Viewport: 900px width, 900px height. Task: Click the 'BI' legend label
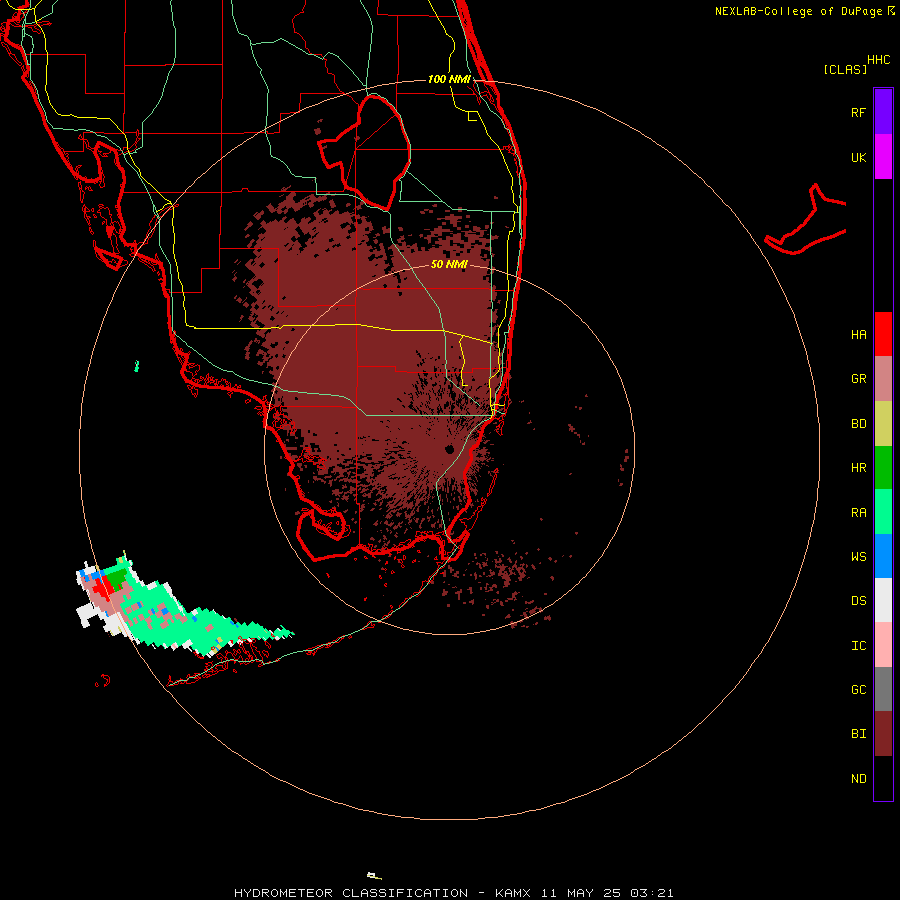coord(858,734)
